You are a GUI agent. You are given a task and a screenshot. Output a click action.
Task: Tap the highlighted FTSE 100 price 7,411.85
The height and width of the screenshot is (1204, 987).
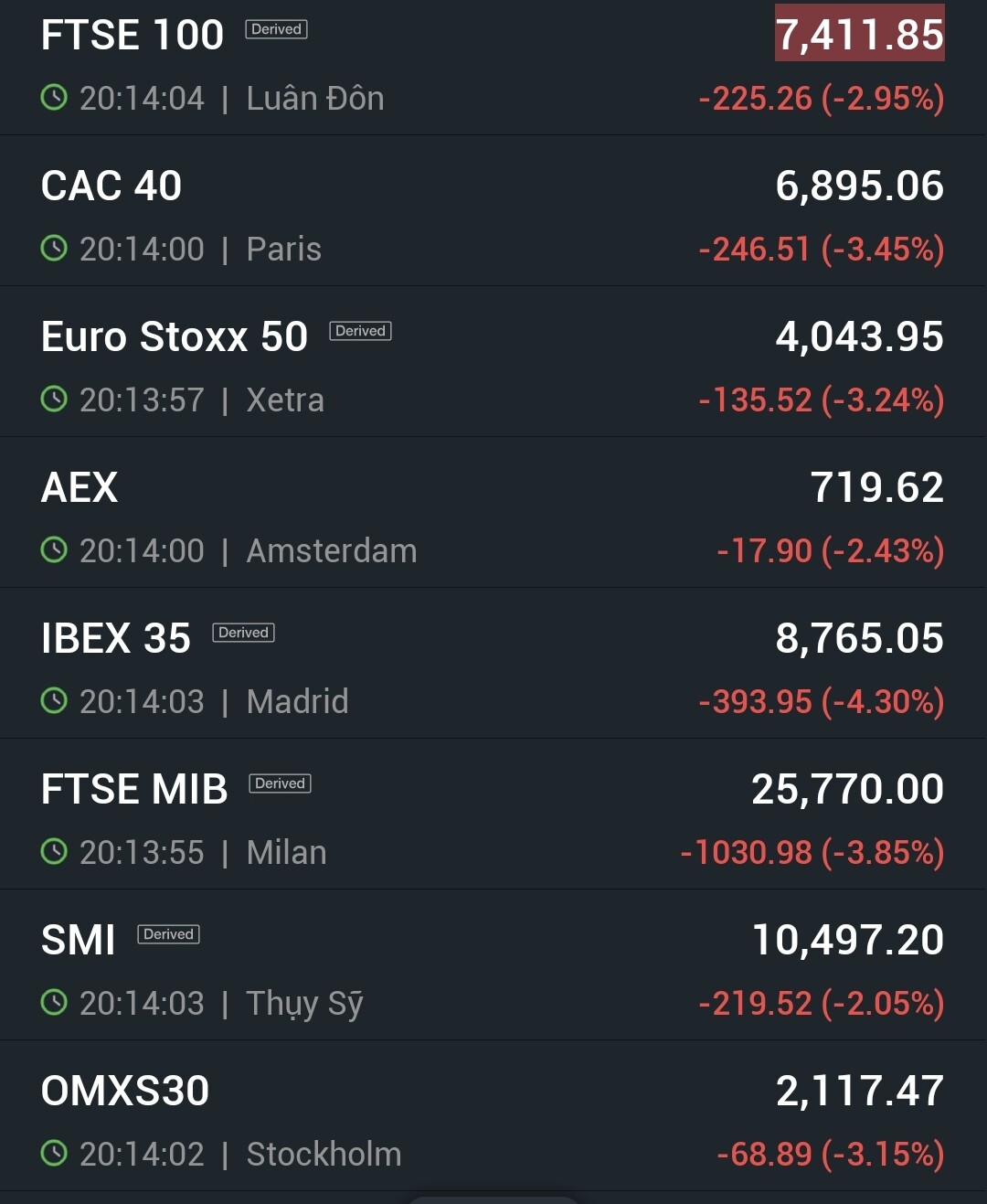pos(859,35)
